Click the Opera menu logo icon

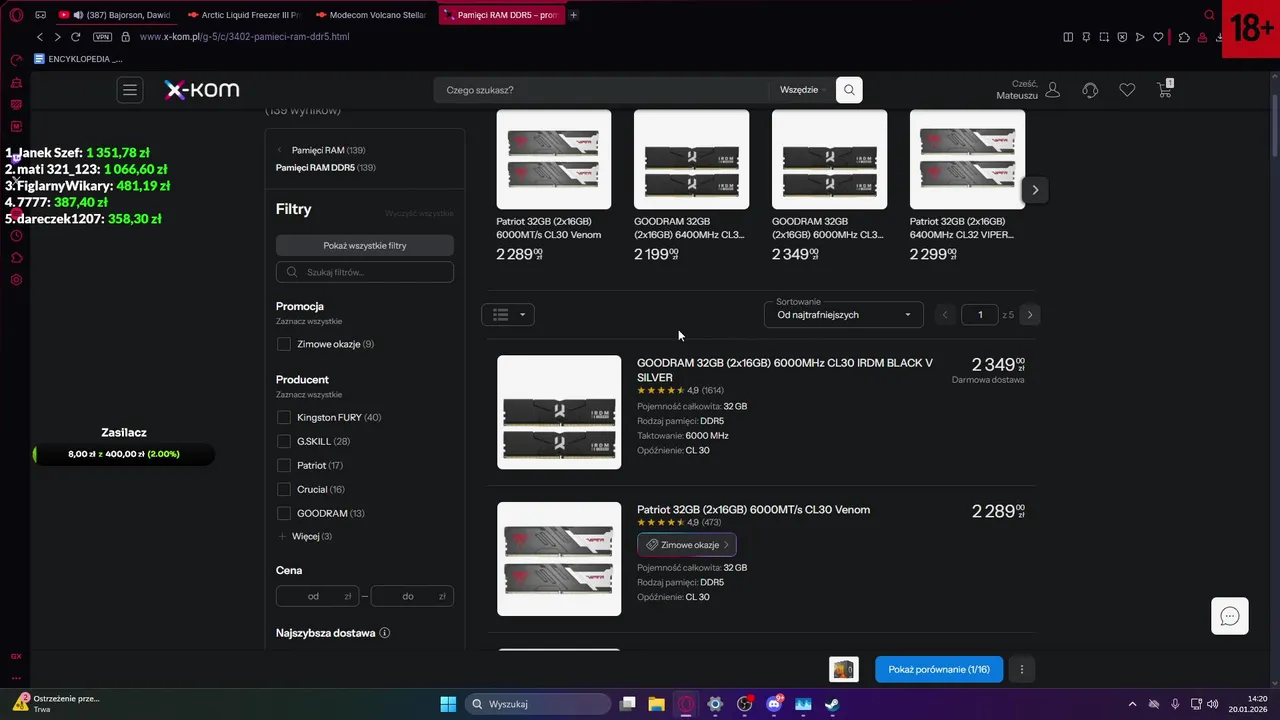[16, 15]
